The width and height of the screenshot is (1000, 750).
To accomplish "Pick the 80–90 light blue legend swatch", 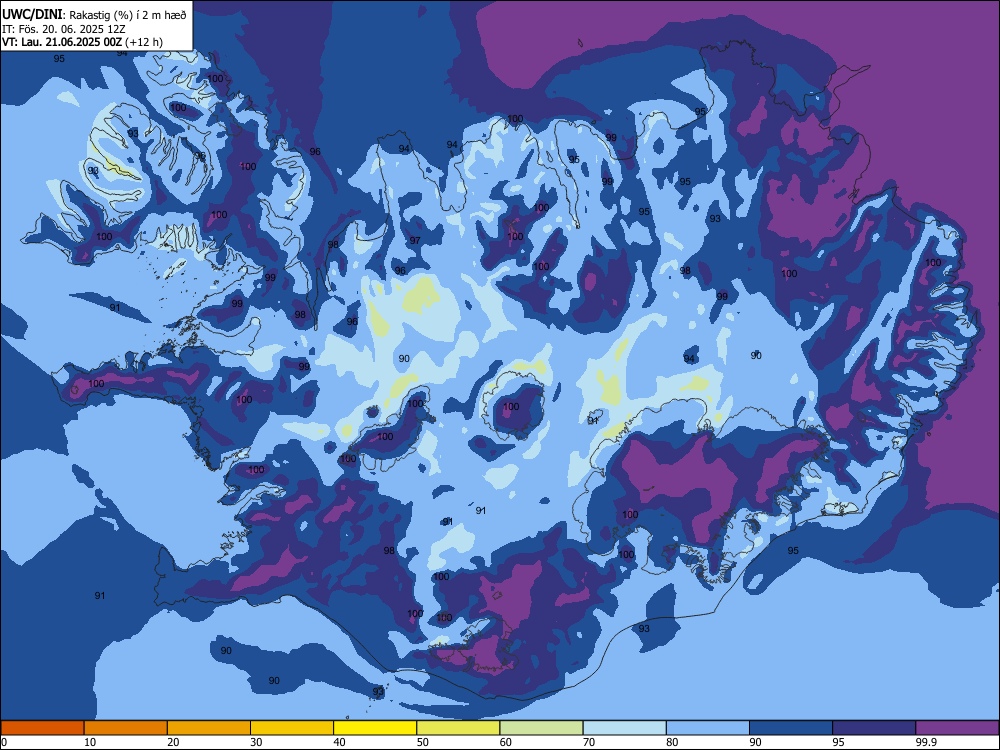I will (x=708, y=728).
